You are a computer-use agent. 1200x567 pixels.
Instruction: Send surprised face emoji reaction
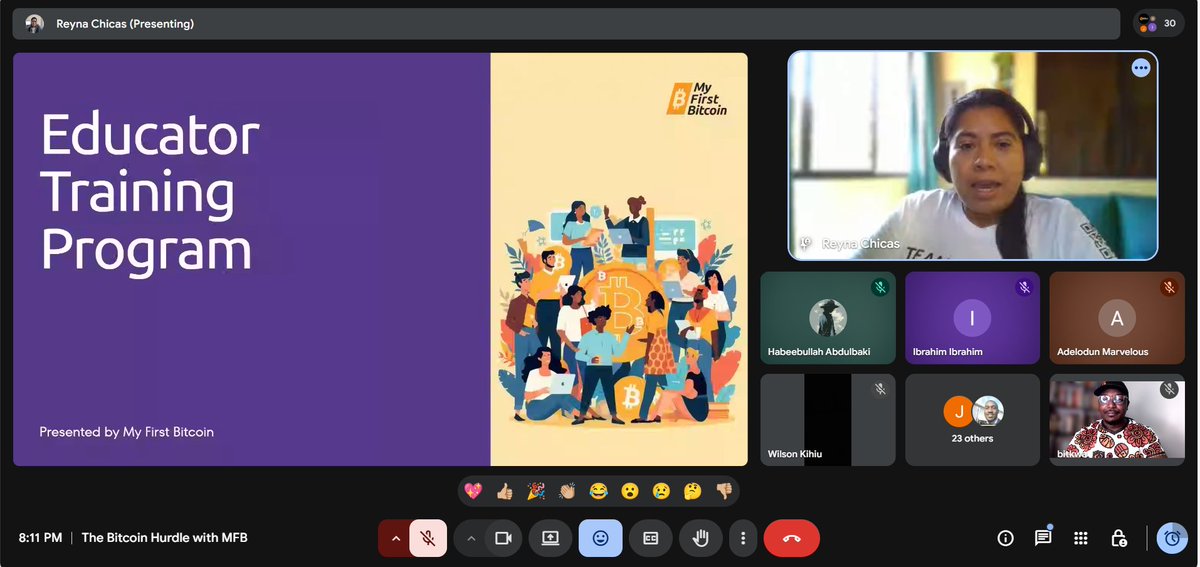630,491
